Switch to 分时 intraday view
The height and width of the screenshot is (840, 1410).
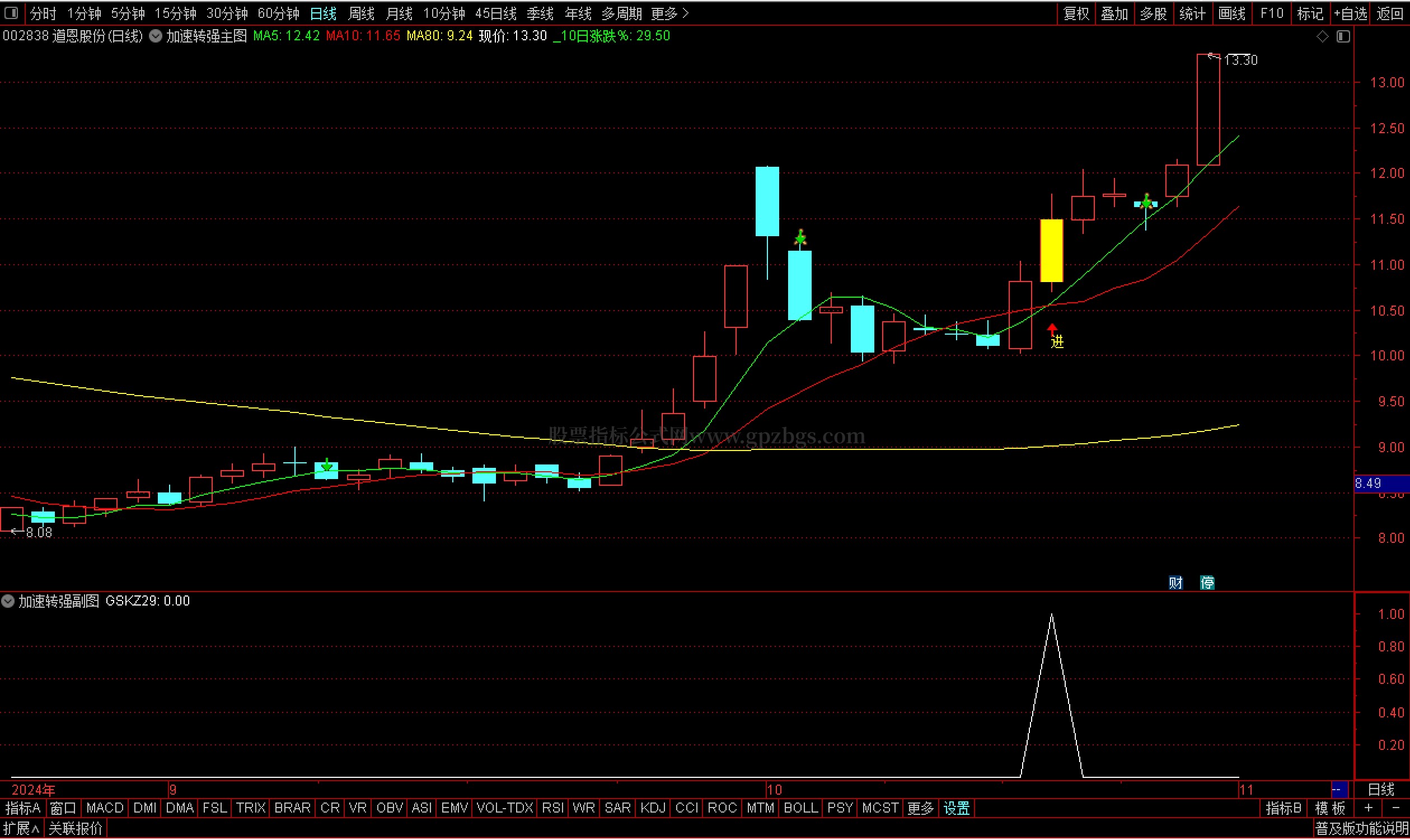[43, 13]
